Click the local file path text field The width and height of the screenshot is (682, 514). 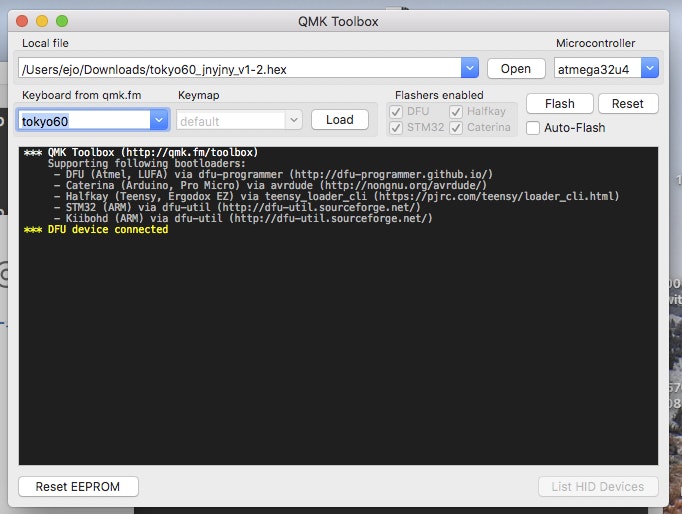coord(238,68)
